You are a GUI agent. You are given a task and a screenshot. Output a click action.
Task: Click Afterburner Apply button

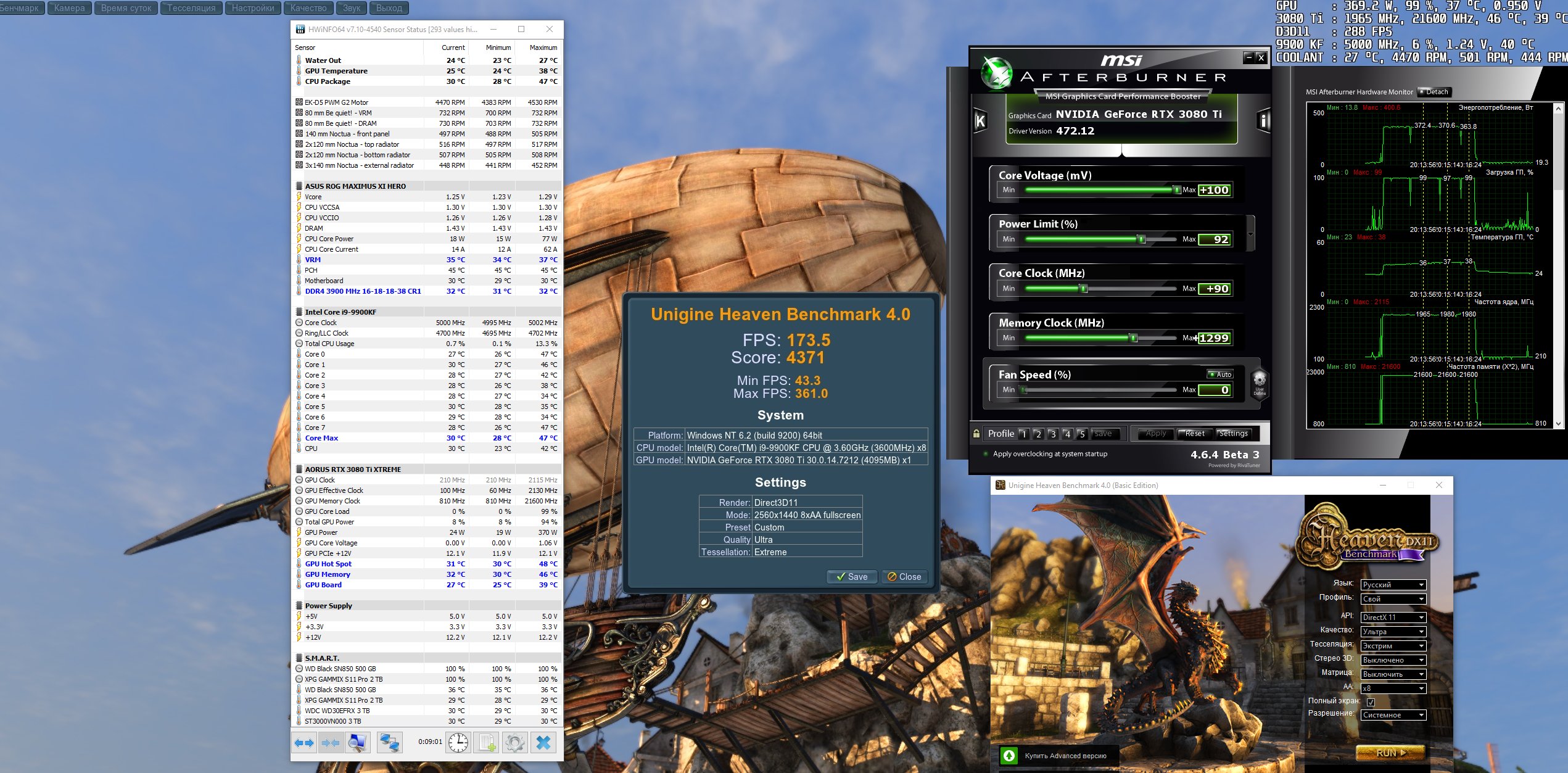click(1155, 434)
